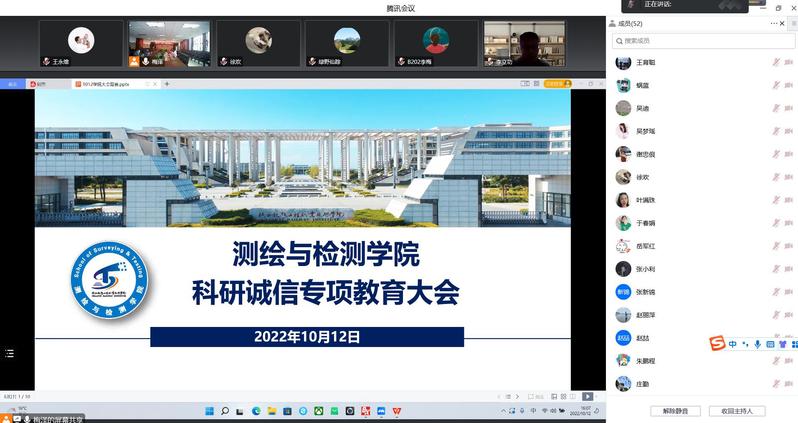This screenshot has width=798, height=423.
Task: Click the member list vertical scrollbar
Action: coord(795,150)
